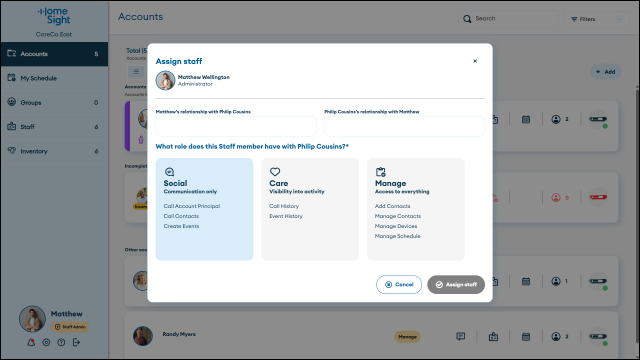Open Groups in the sidebar

pos(54,102)
